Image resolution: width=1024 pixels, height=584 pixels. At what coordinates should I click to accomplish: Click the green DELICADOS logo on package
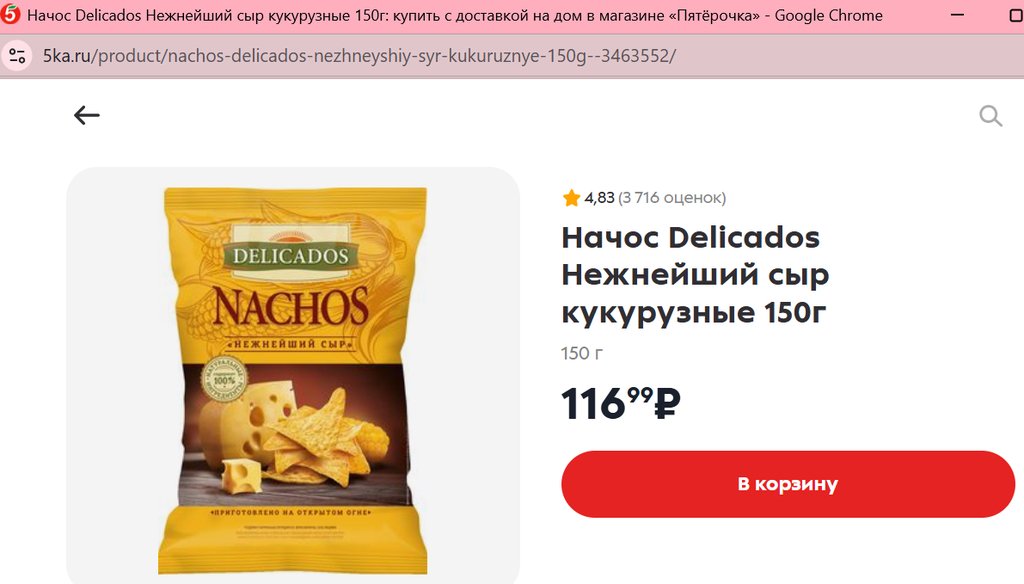(x=291, y=255)
